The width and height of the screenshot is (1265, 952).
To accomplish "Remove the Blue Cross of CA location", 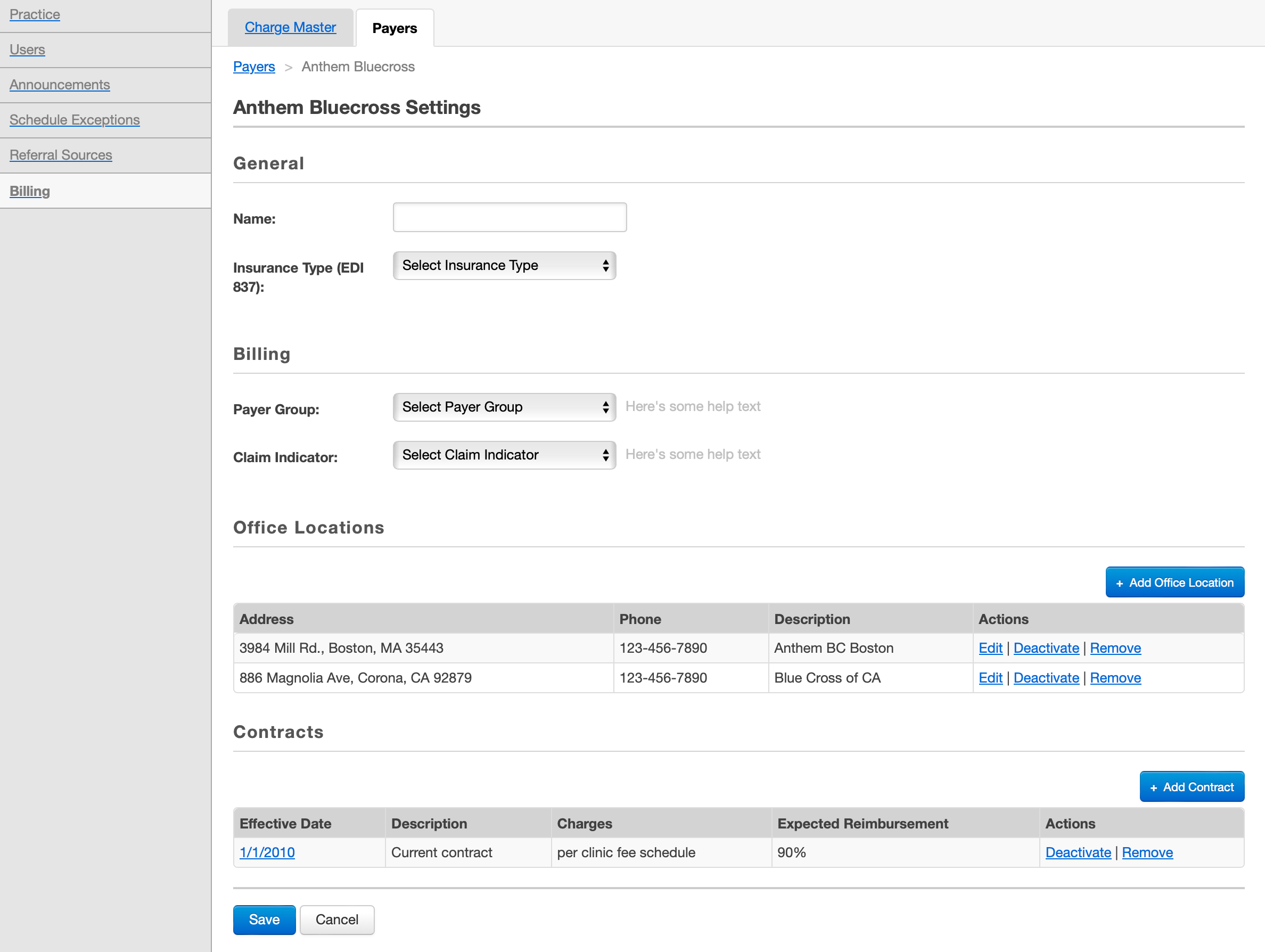I will 1115,678.
